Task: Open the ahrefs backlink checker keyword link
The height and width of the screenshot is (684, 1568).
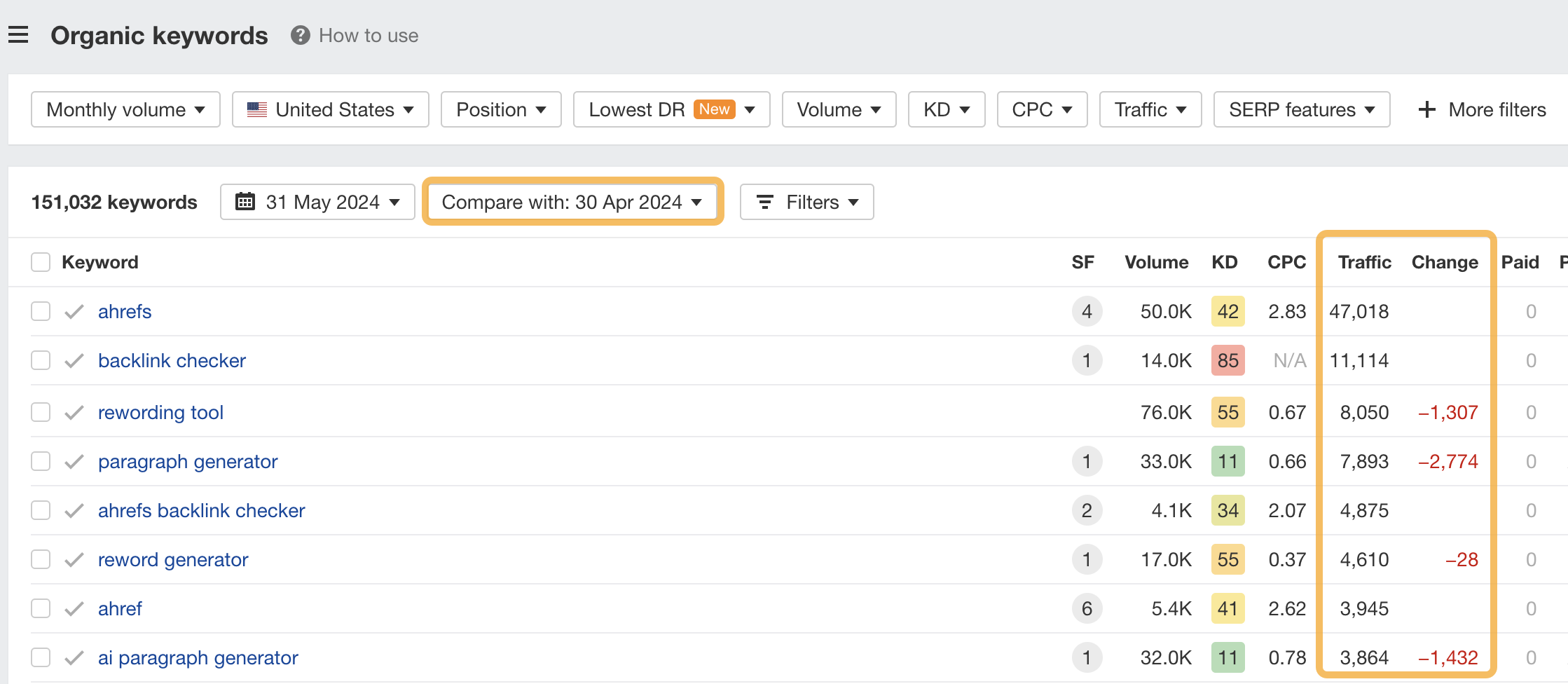Action: click(x=202, y=510)
